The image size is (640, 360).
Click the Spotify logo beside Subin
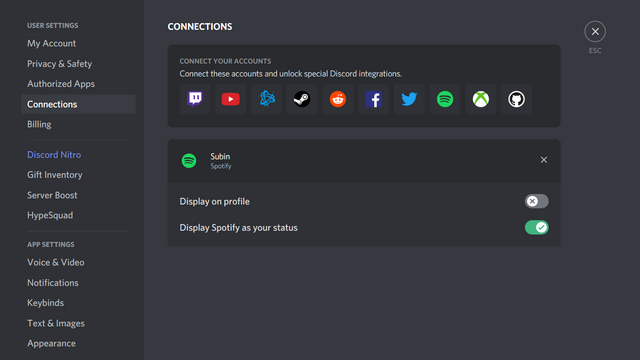[189, 161]
